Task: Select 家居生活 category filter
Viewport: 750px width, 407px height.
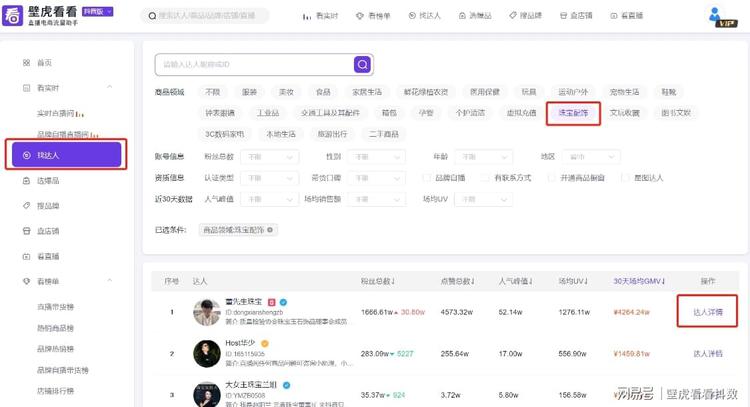Action: pos(367,92)
